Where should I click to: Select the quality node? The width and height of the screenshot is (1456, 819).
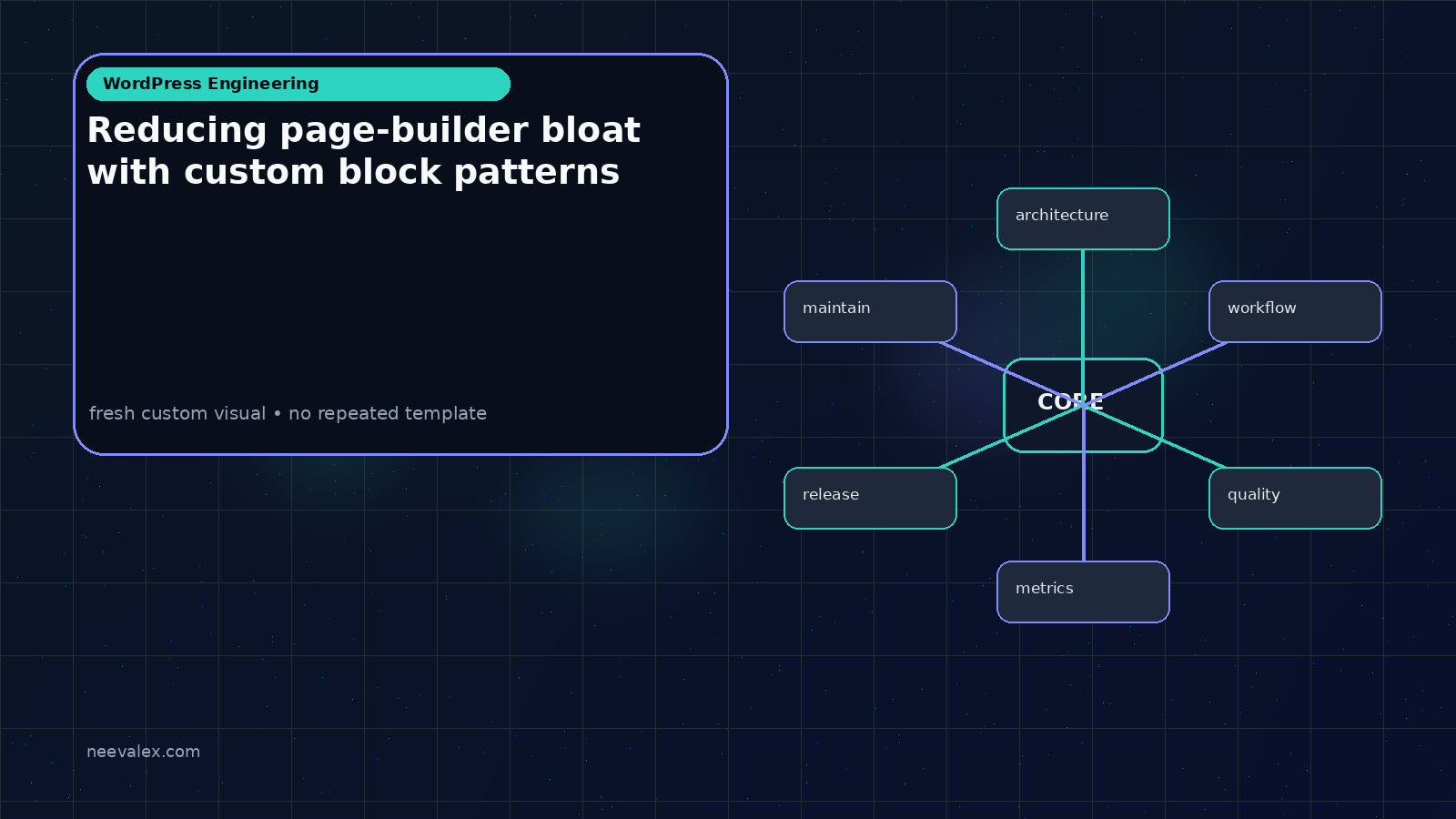pyautogui.click(x=1295, y=498)
